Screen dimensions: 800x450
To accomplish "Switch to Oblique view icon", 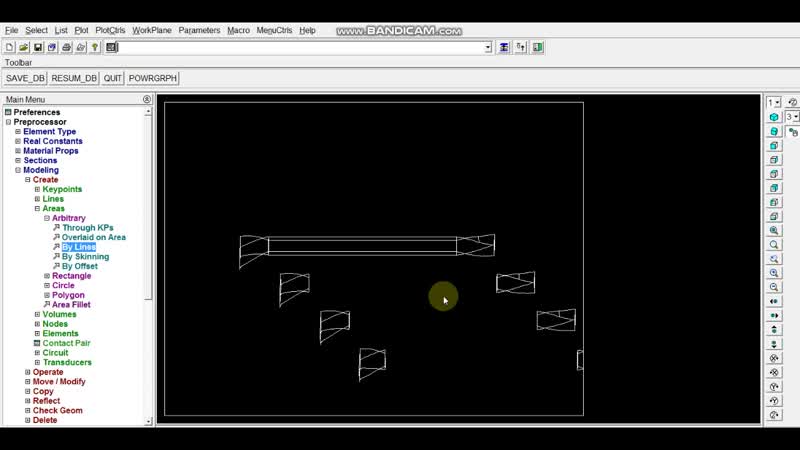I will click(774, 132).
